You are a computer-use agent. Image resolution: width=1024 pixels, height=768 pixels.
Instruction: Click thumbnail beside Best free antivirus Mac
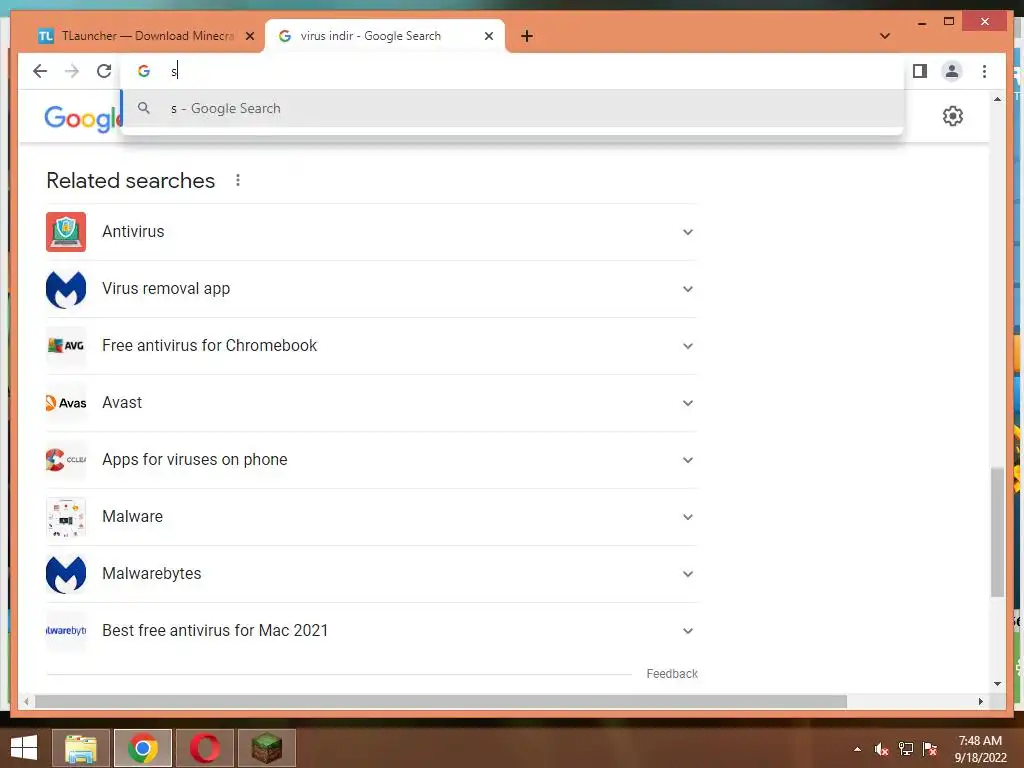tap(66, 631)
